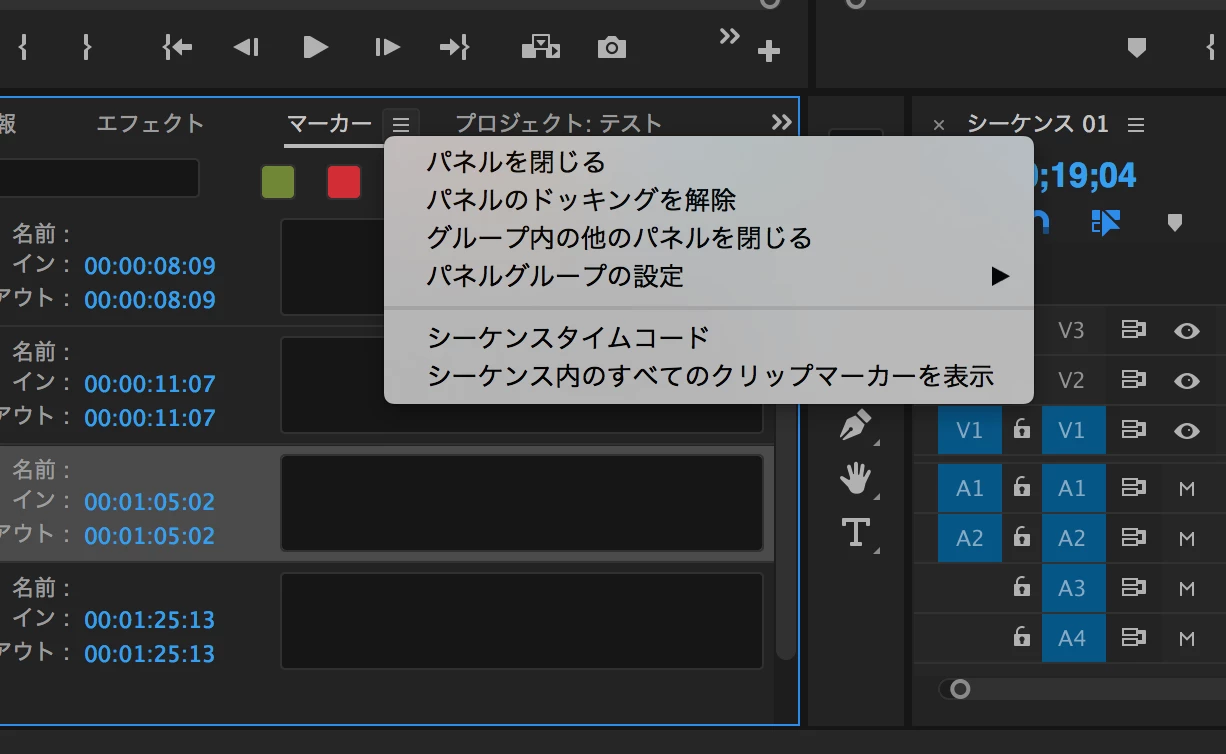Select the Hand tool

[855, 479]
